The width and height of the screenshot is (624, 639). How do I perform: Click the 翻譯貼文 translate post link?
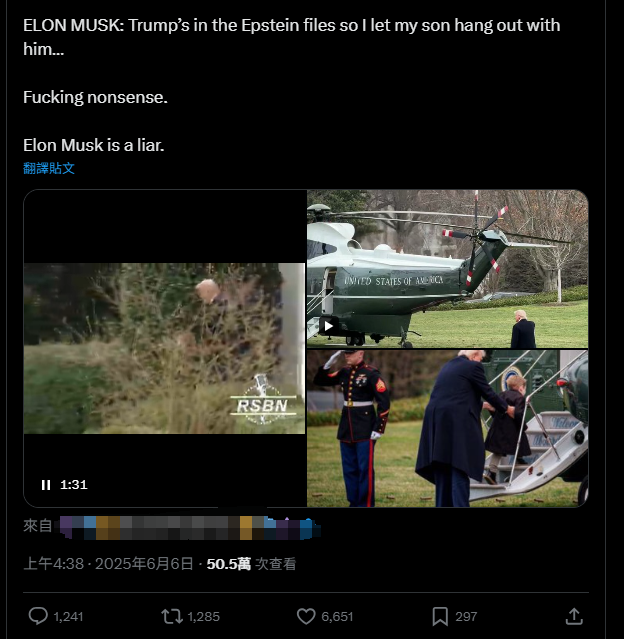tap(49, 168)
